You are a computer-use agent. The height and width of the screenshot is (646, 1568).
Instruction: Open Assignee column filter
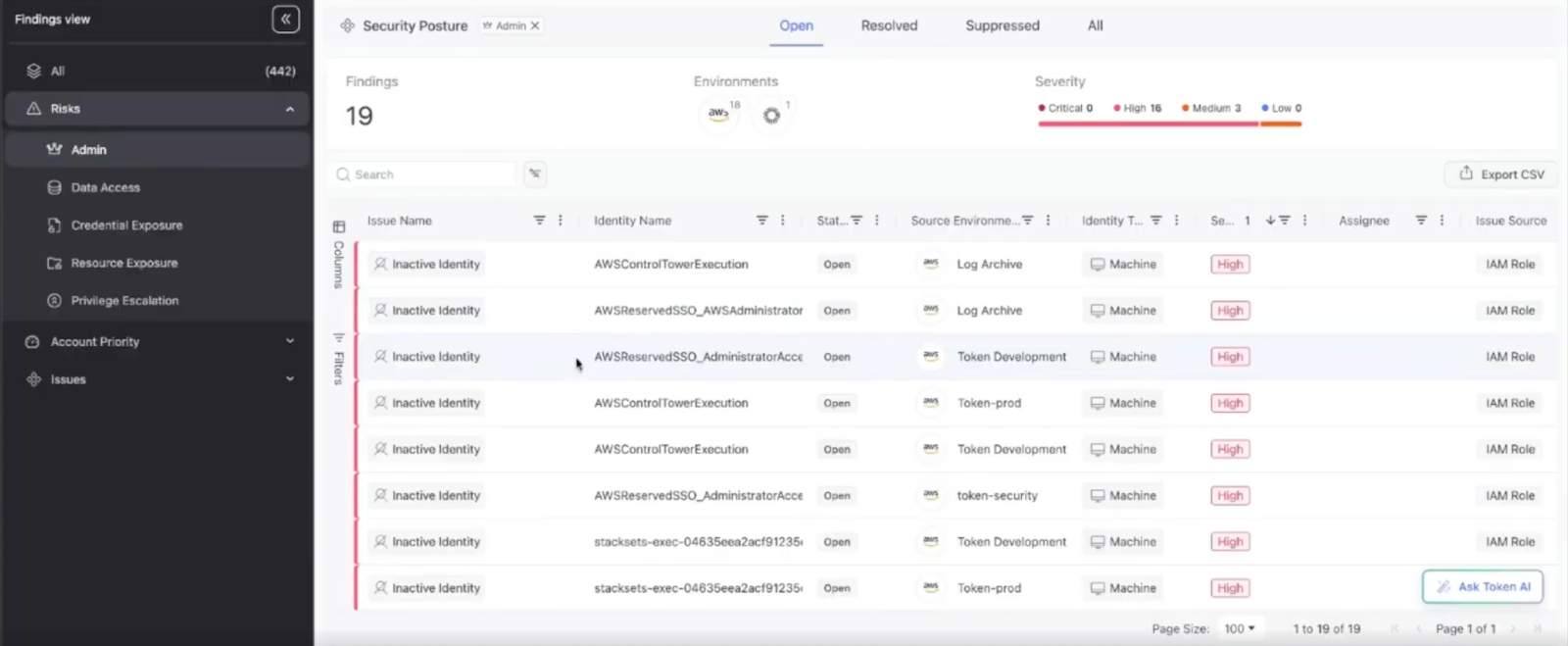click(1421, 221)
